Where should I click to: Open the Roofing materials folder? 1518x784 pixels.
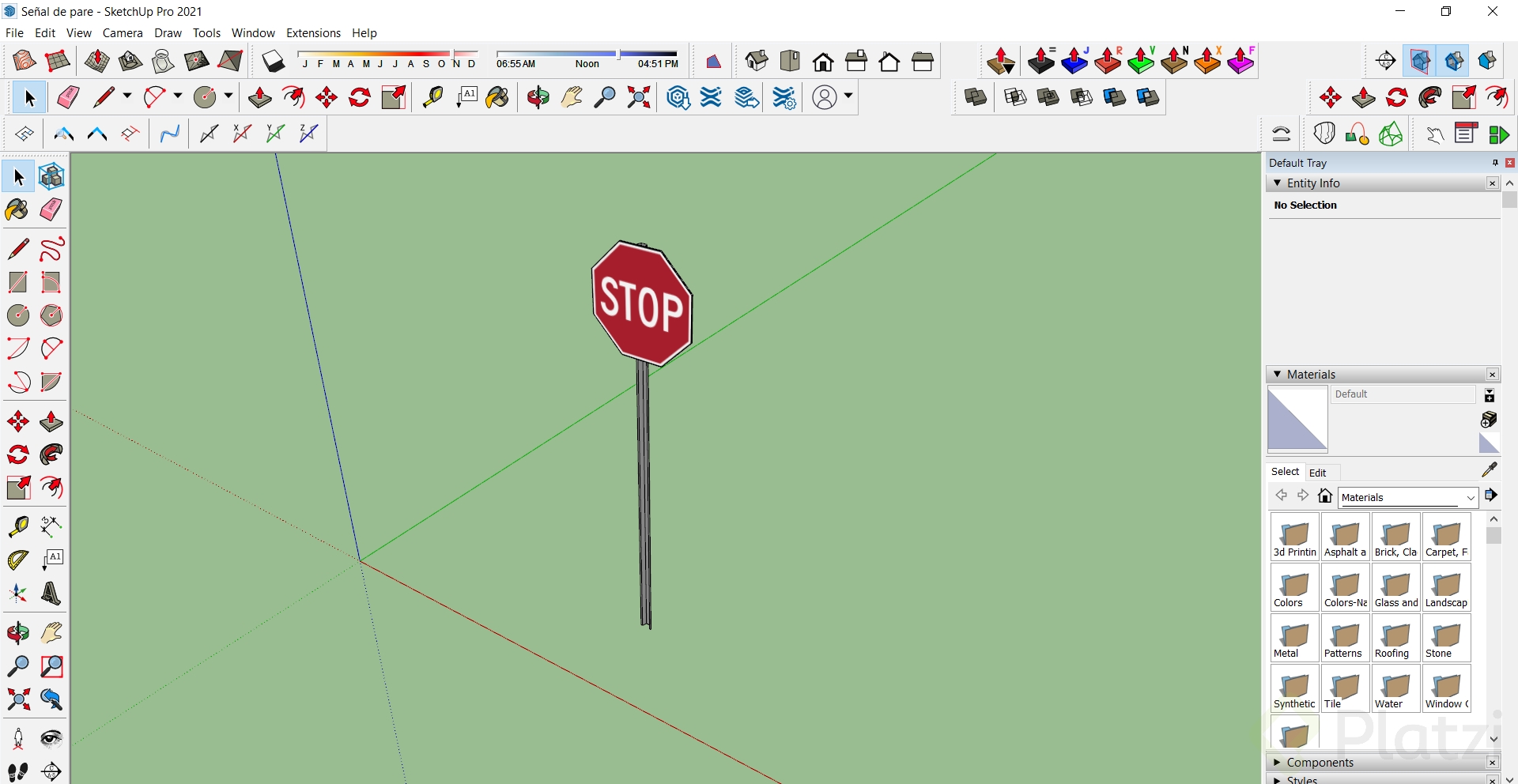tap(1395, 639)
